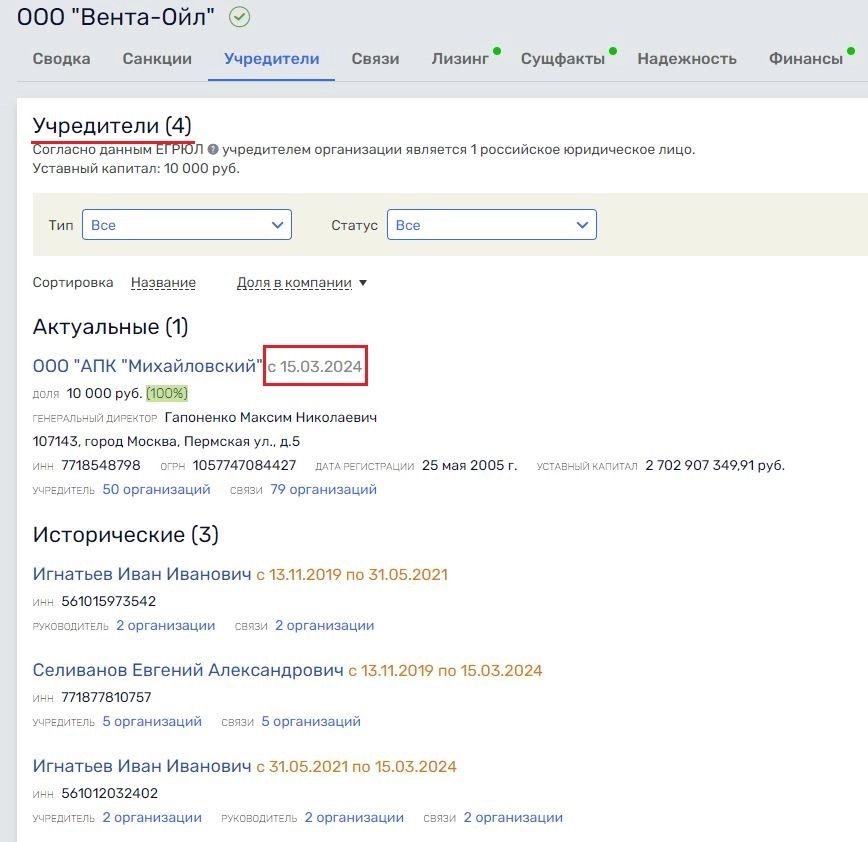The height and width of the screenshot is (842, 868).
Task: Open связи 2 организации under ИНН 561012032402
Action: pos(513,818)
